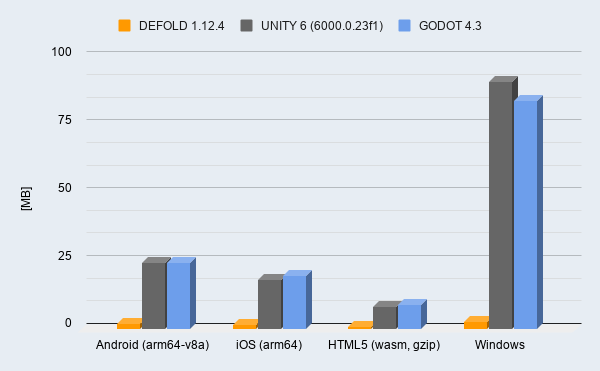Image resolution: width=600 pixels, height=371 pixels.
Task: Click the blue GODOT 4.3 legend swatch
Action: (x=404, y=26)
